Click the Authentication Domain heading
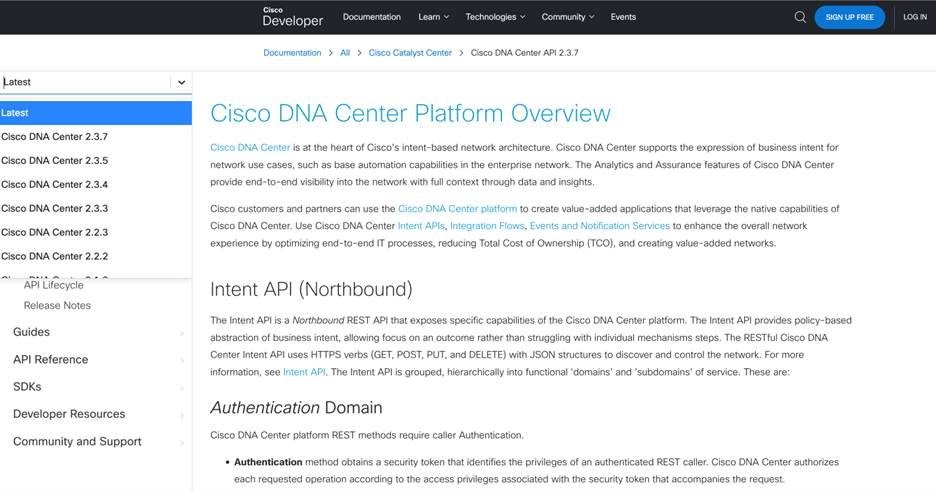 tap(296, 407)
